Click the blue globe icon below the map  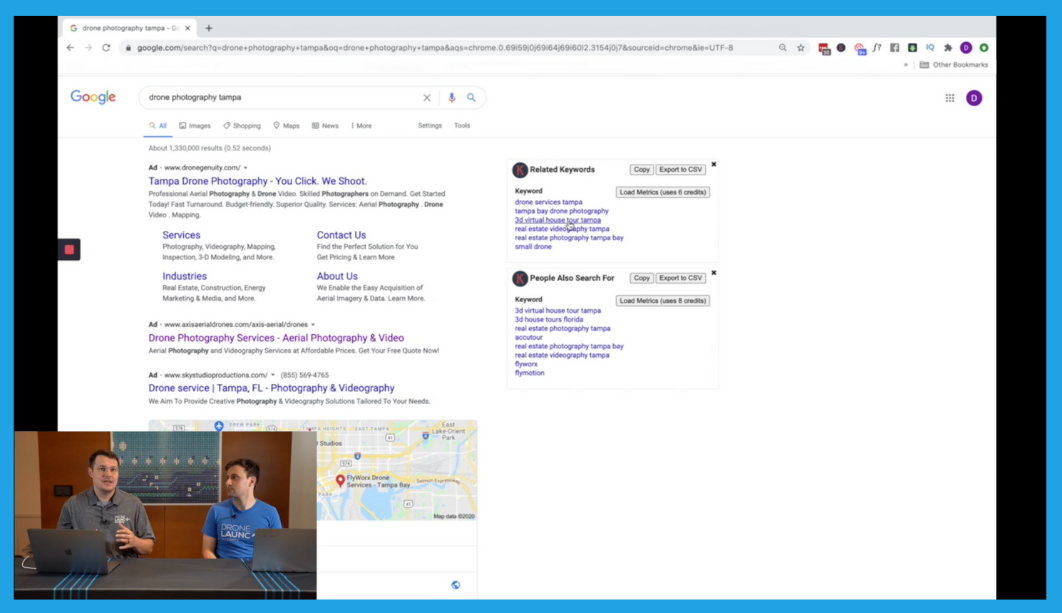456,585
